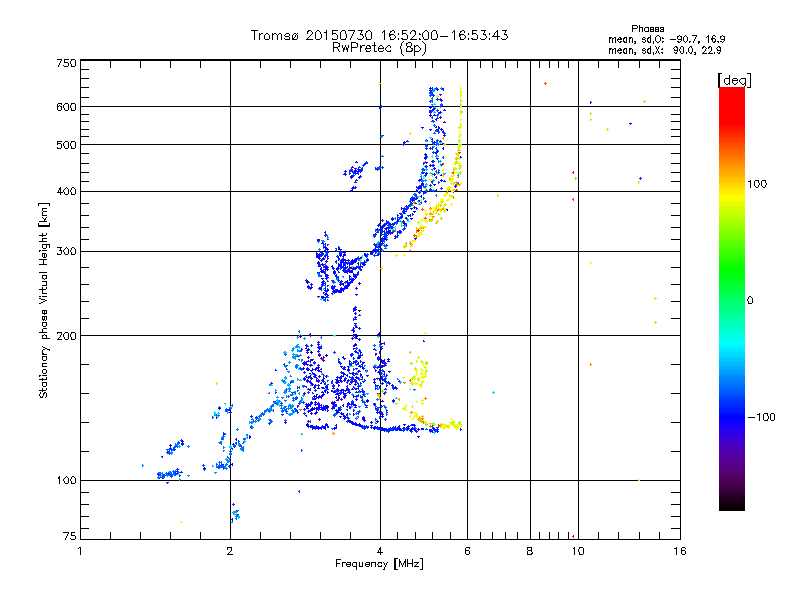This screenshot has height=600, width=800.
Task: Select the 'RwPretec (8p)' subtitle
Action: click(379, 48)
